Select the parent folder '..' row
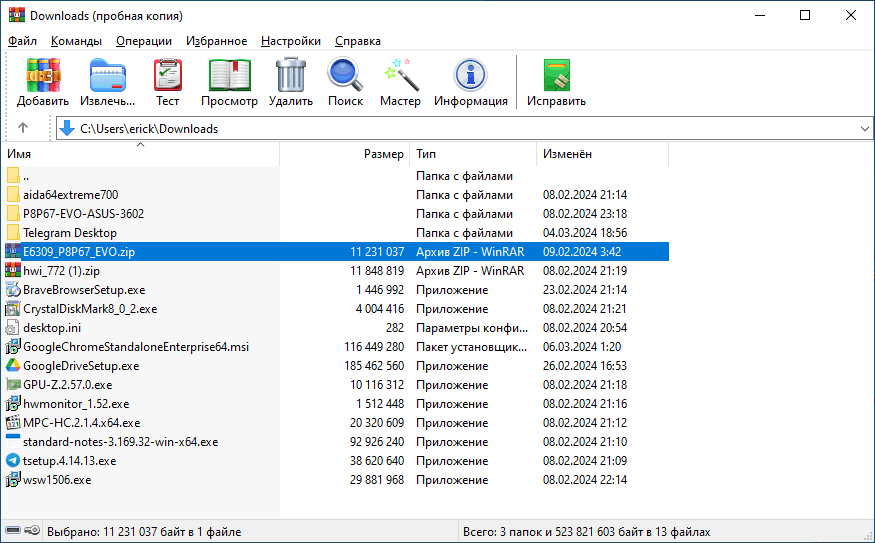The height and width of the screenshot is (543, 875). pyautogui.click(x=335, y=176)
